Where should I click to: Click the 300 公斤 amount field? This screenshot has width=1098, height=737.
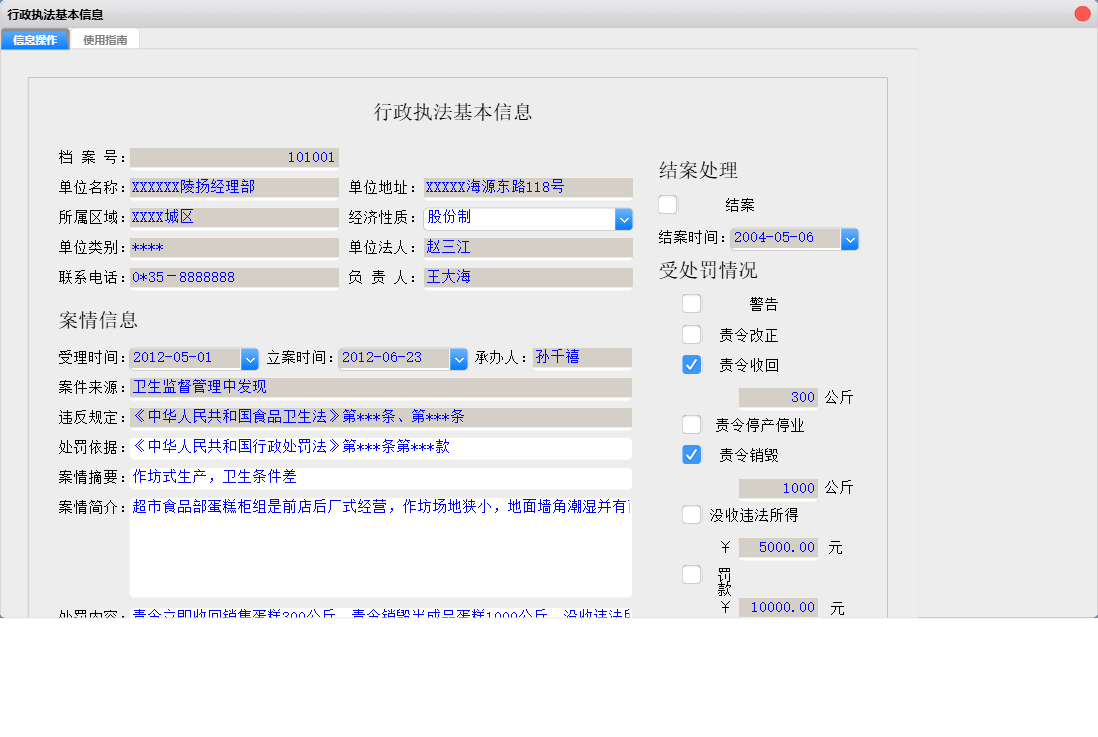point(778,397)
